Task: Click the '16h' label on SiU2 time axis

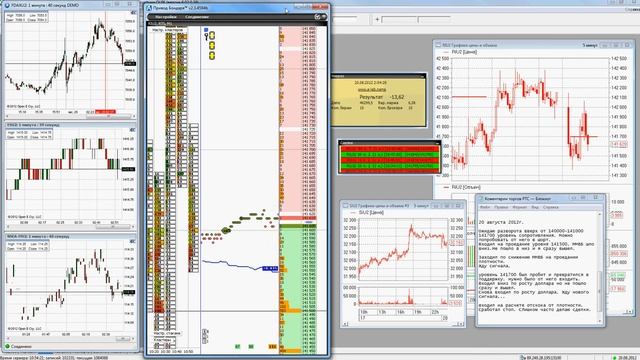Action: (x=400, y=312)
